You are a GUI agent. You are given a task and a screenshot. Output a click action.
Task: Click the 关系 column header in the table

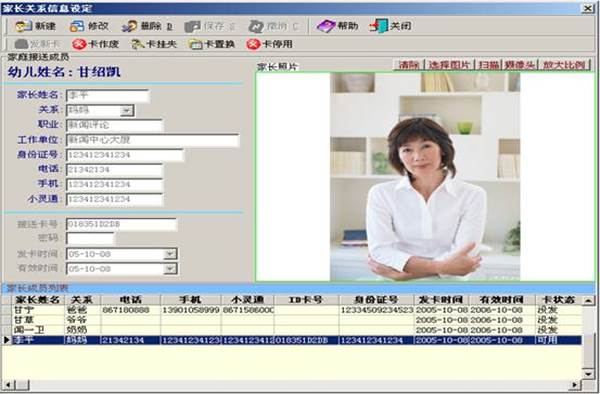82,300
